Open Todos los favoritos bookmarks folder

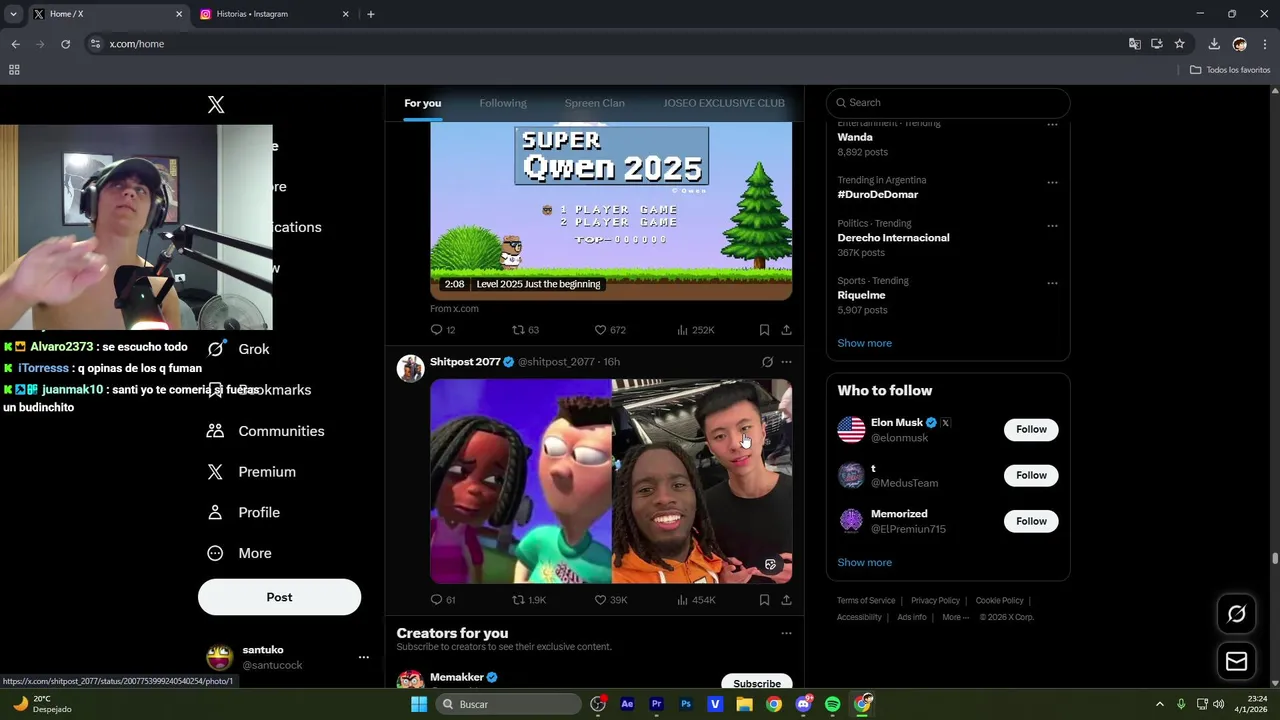click(1230, 70)
